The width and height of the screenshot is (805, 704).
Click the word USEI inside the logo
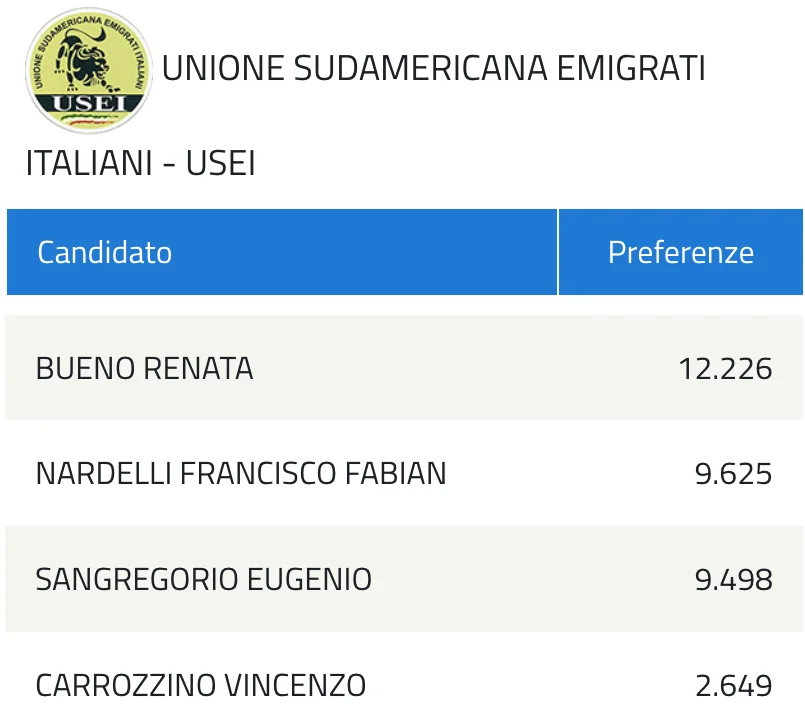click(89, 104)
